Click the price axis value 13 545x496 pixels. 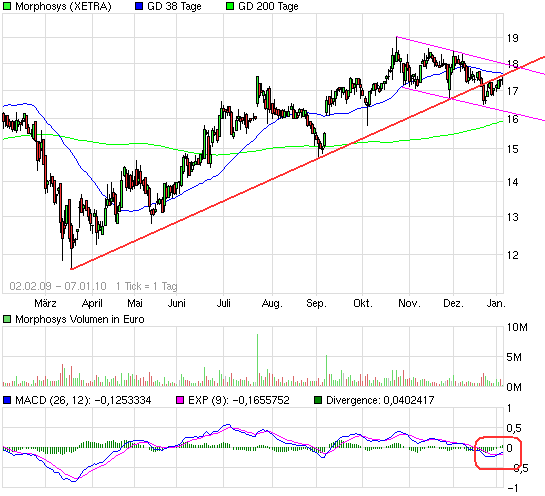point(513,217)
